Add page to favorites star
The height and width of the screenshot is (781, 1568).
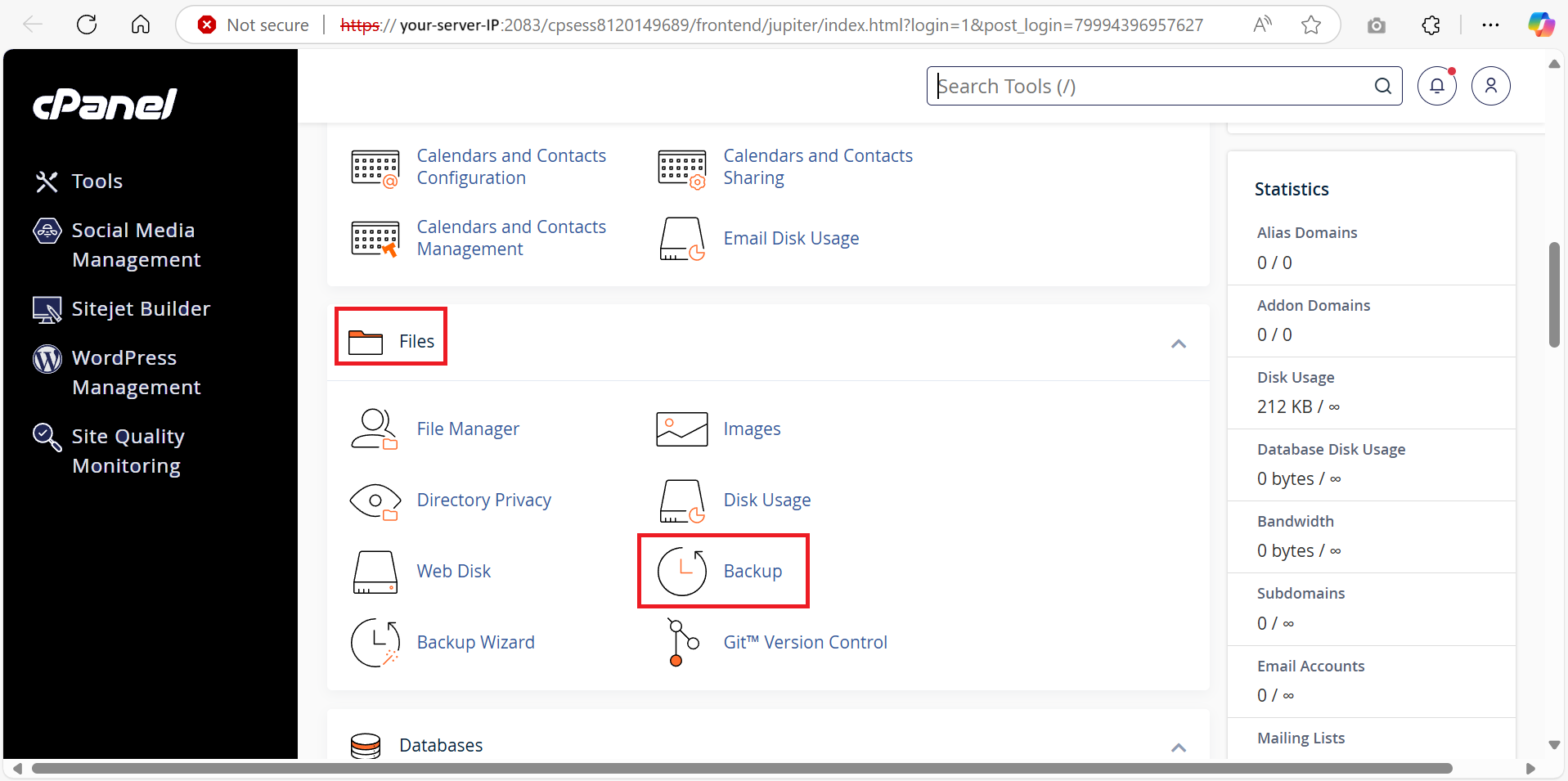1311,25
